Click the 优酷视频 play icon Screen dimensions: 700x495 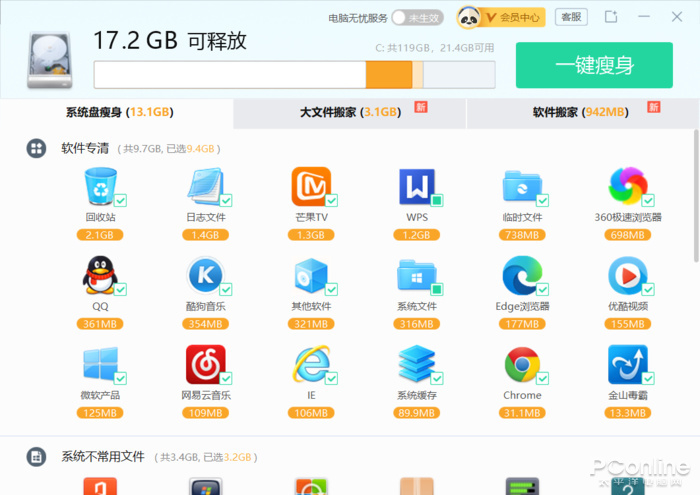click(x=628, y=275)
